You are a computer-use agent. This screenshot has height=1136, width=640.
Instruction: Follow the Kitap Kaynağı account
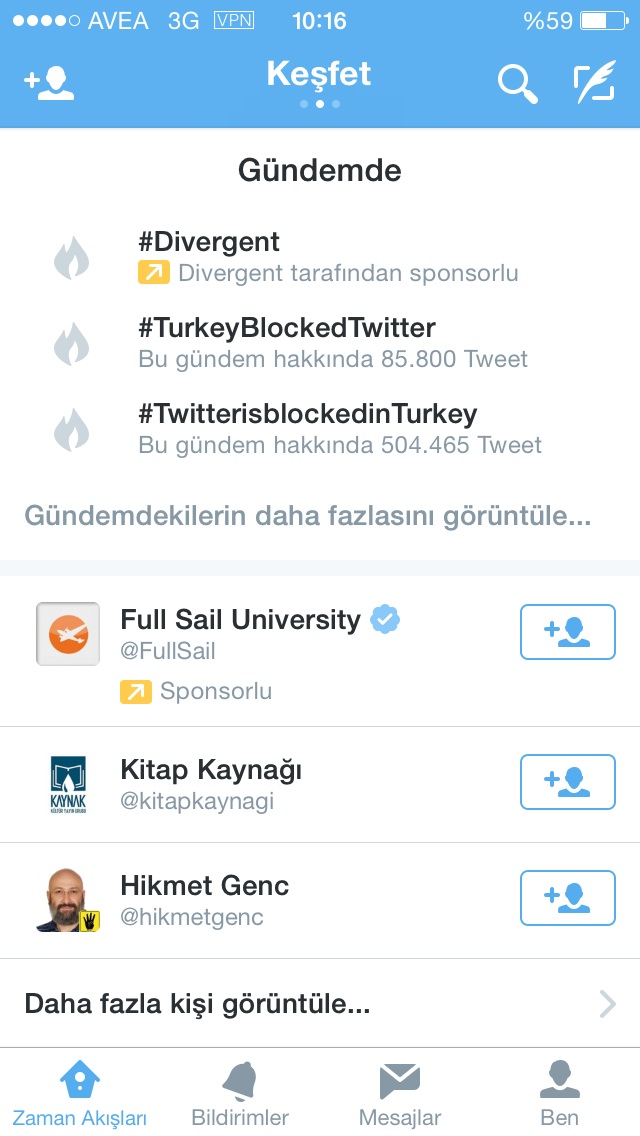click(x=567, y=782)
